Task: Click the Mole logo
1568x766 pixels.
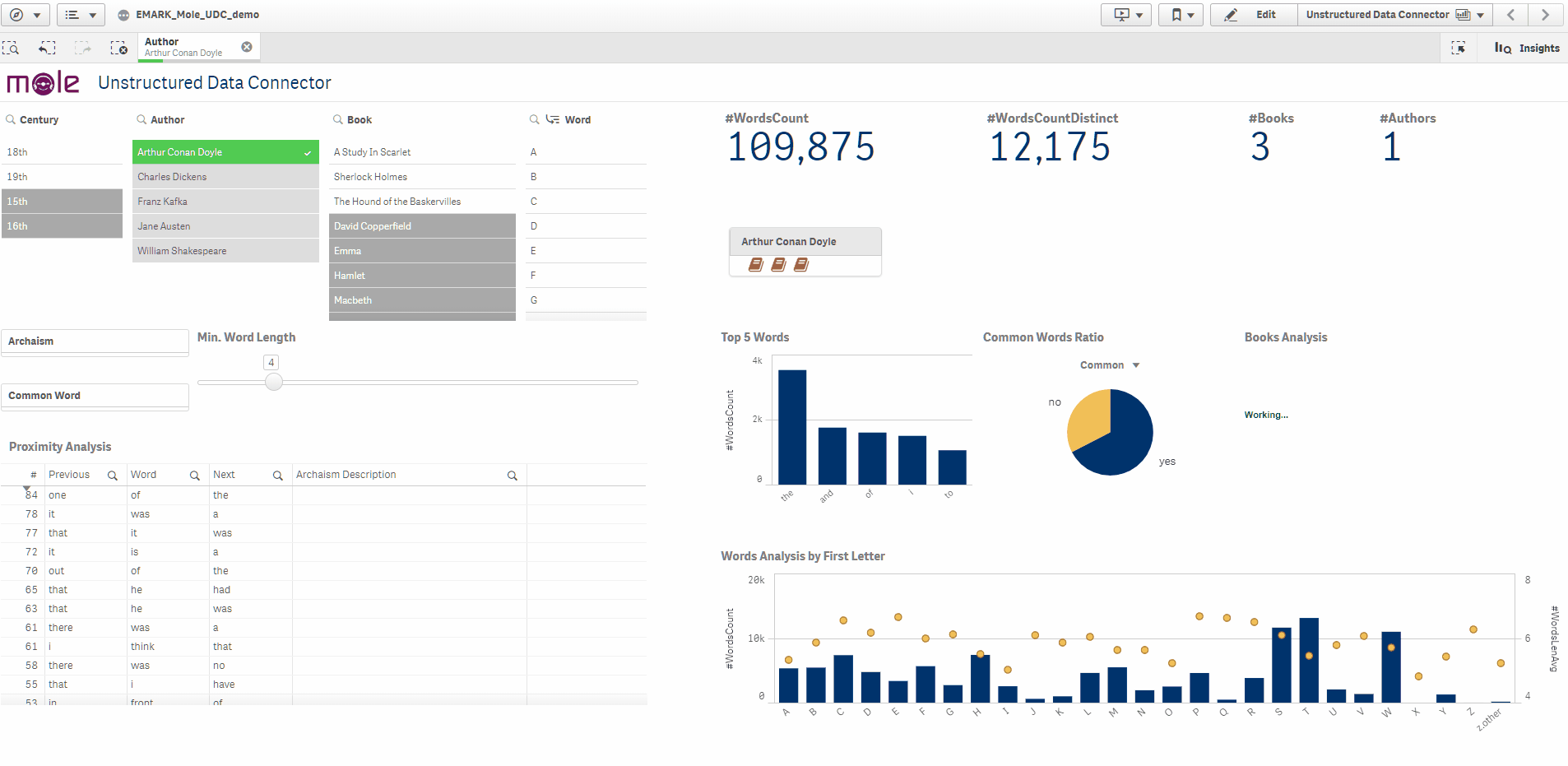Action: click(x=44, y=83)
